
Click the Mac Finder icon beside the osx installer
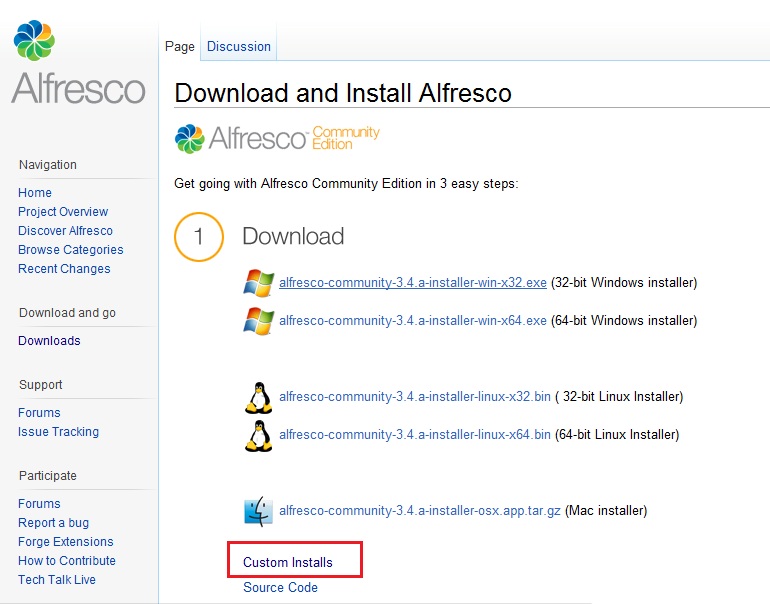tap(258, 511)
